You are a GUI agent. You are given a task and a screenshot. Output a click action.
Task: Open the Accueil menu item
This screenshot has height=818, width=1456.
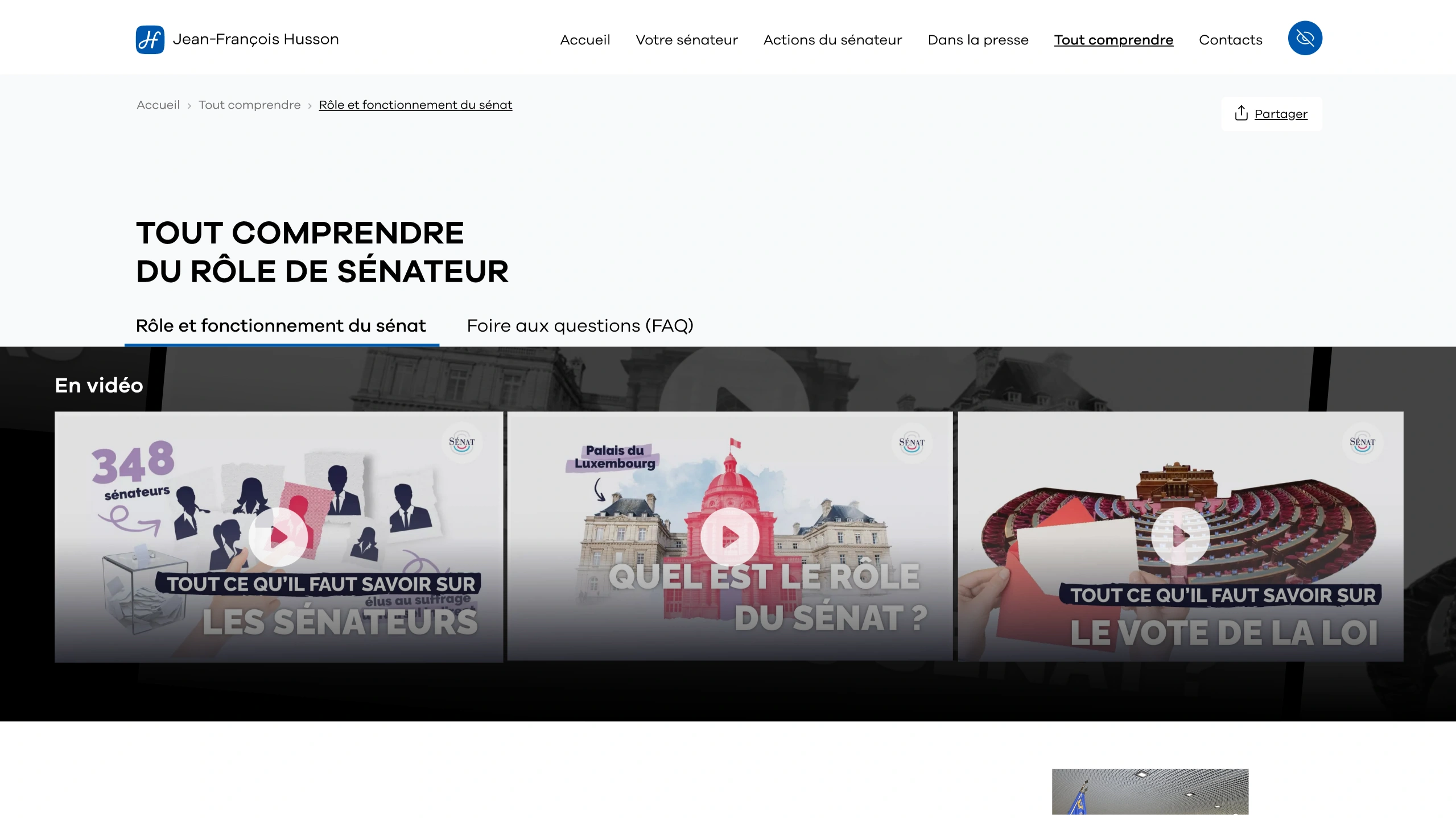pyautogui.click(x=585, y=40)
